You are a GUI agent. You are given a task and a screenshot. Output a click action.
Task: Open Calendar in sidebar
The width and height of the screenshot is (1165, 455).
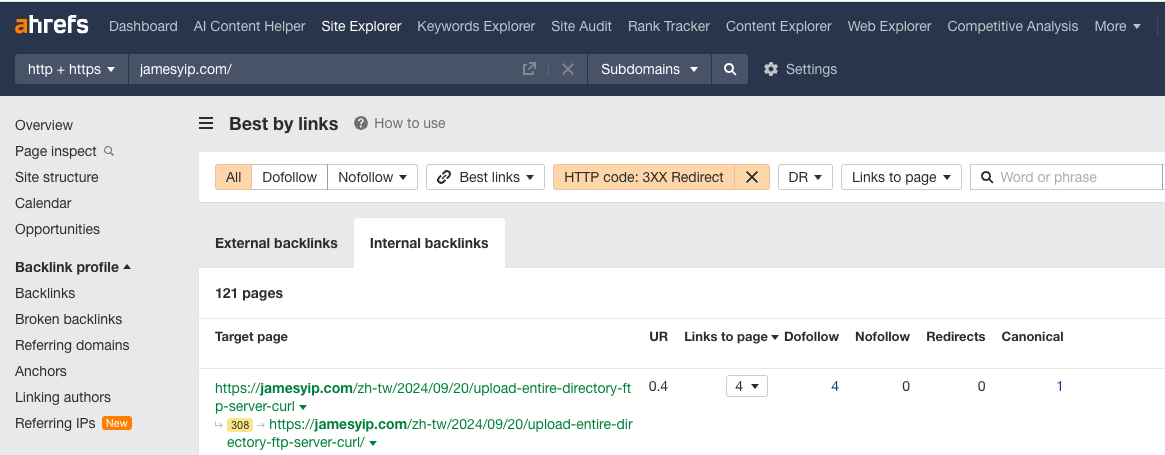point(43,203)
